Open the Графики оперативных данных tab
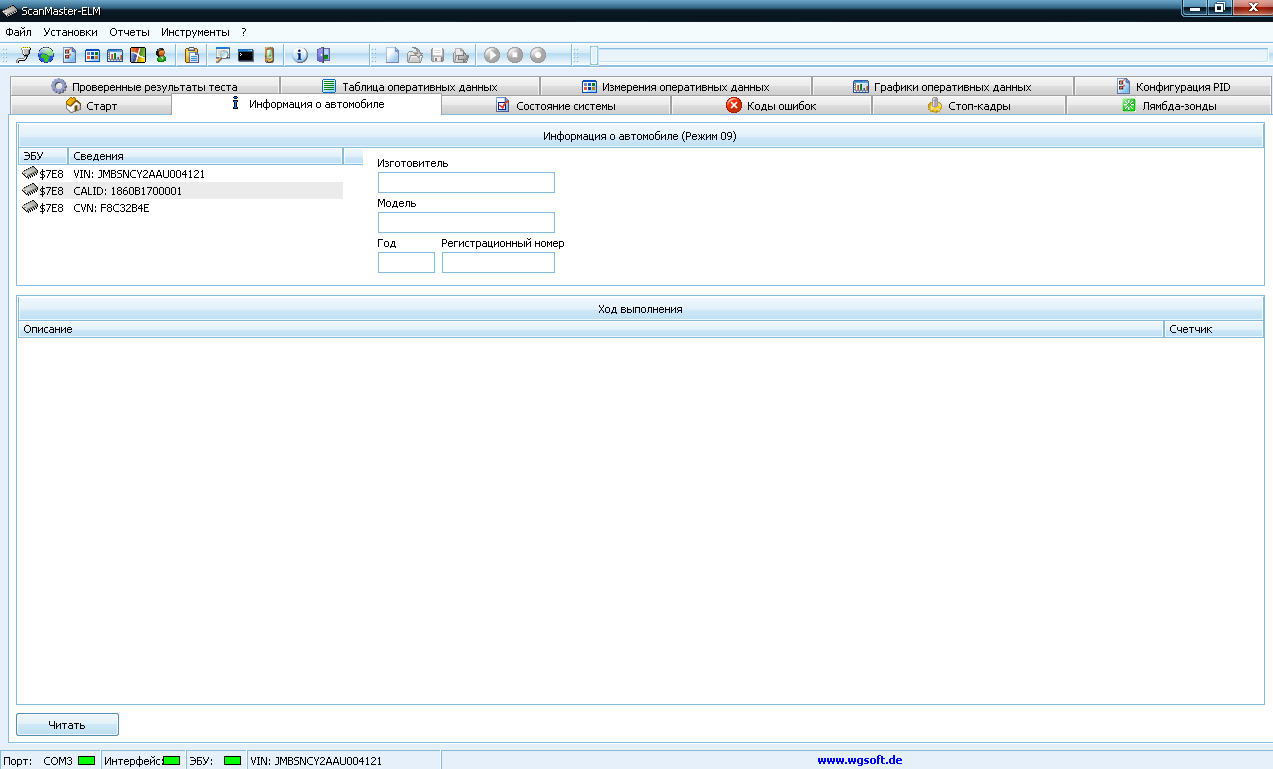1273x769 pixels. pyautogui.click(x=942, y=86)
